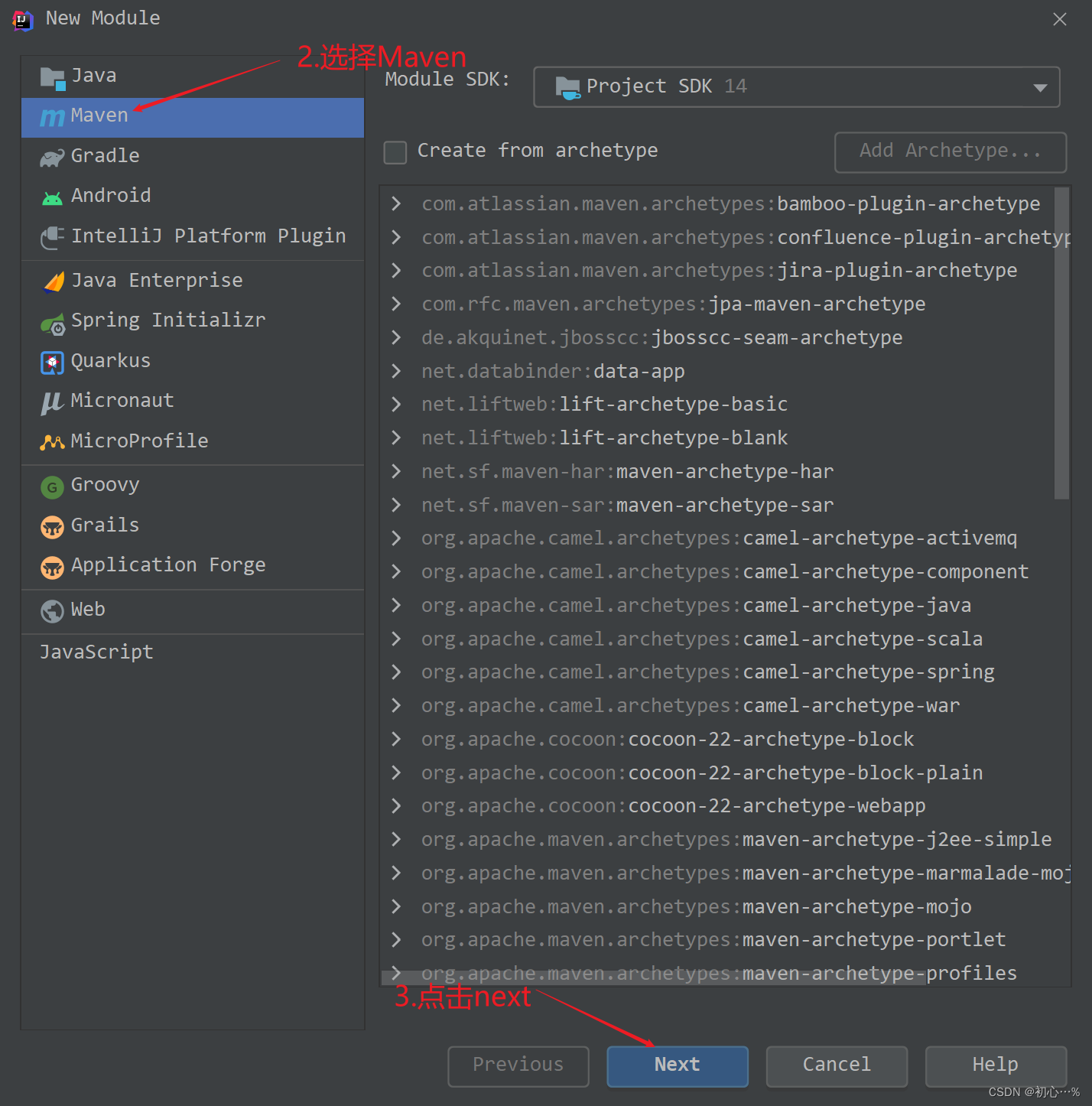Select maven-archetype-sar row
Screen dimensions: 1092x1106
pyautogui.click(x=725, y=505)
